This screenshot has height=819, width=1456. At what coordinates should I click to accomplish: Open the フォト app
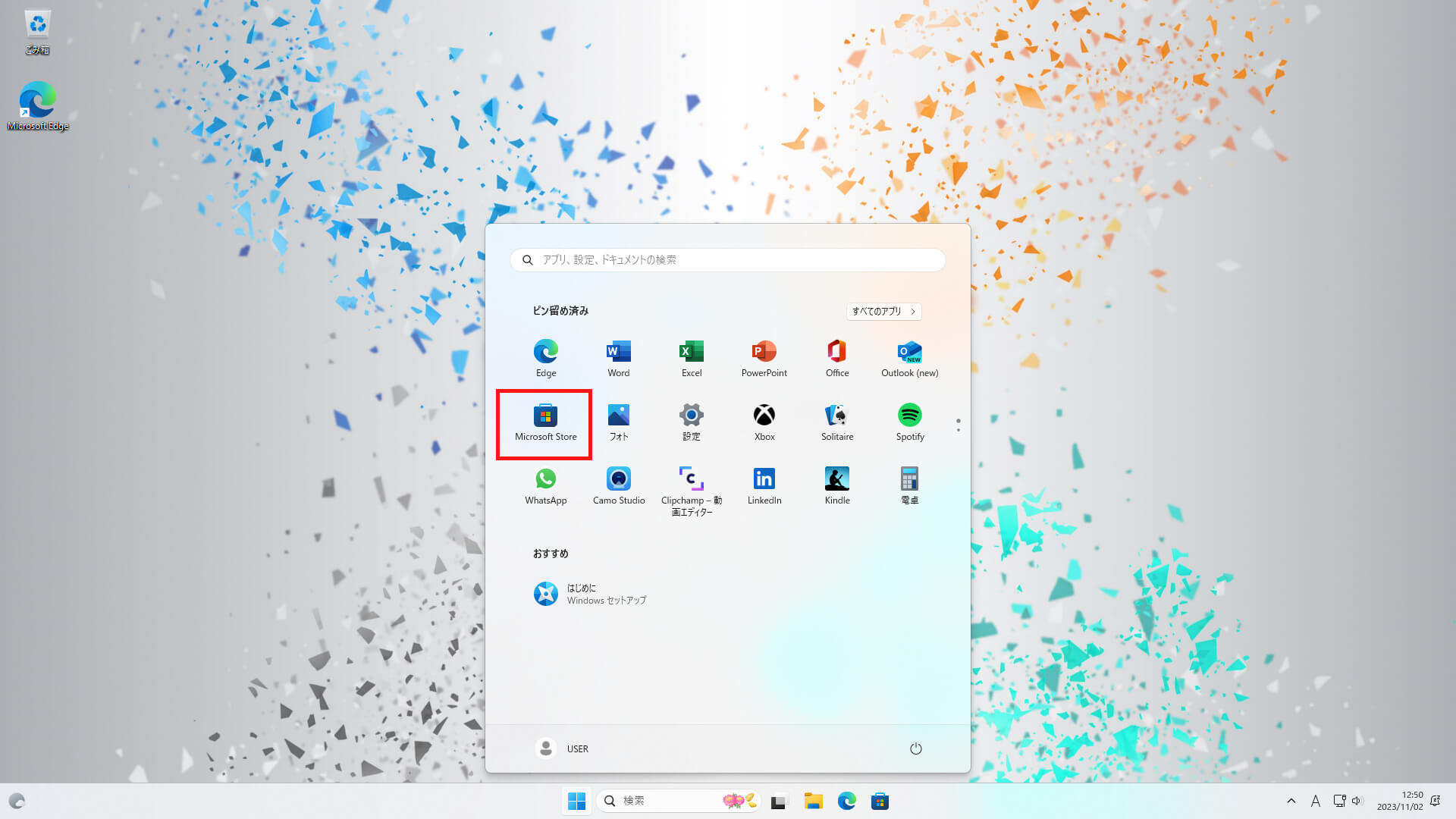coord(618,422)
